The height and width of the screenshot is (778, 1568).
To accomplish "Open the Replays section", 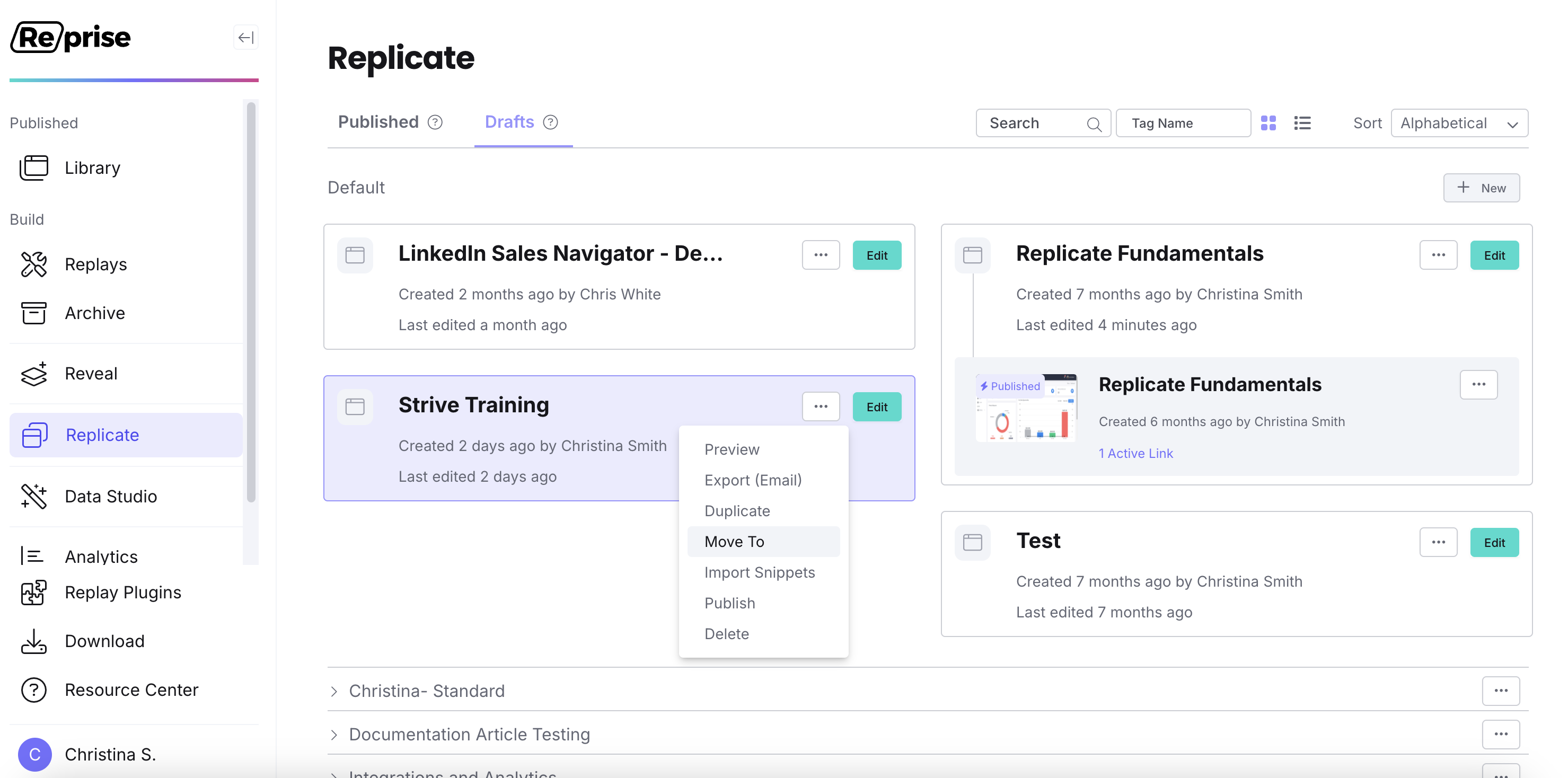I will 126,264.
